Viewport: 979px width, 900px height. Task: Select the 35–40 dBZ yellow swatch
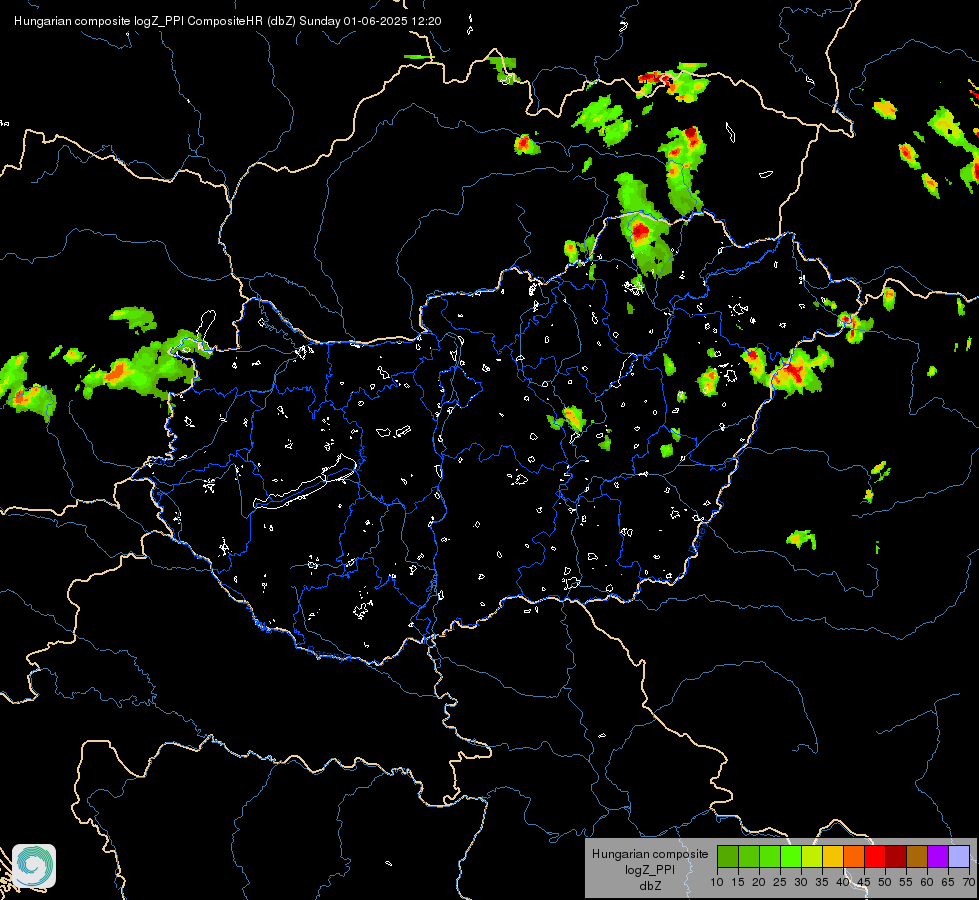[833, 856]
